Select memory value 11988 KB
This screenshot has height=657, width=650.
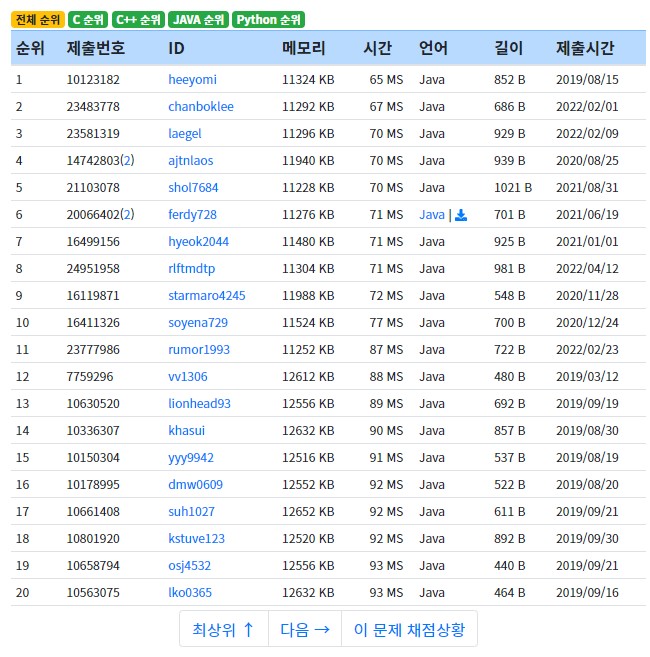[308, 295]
